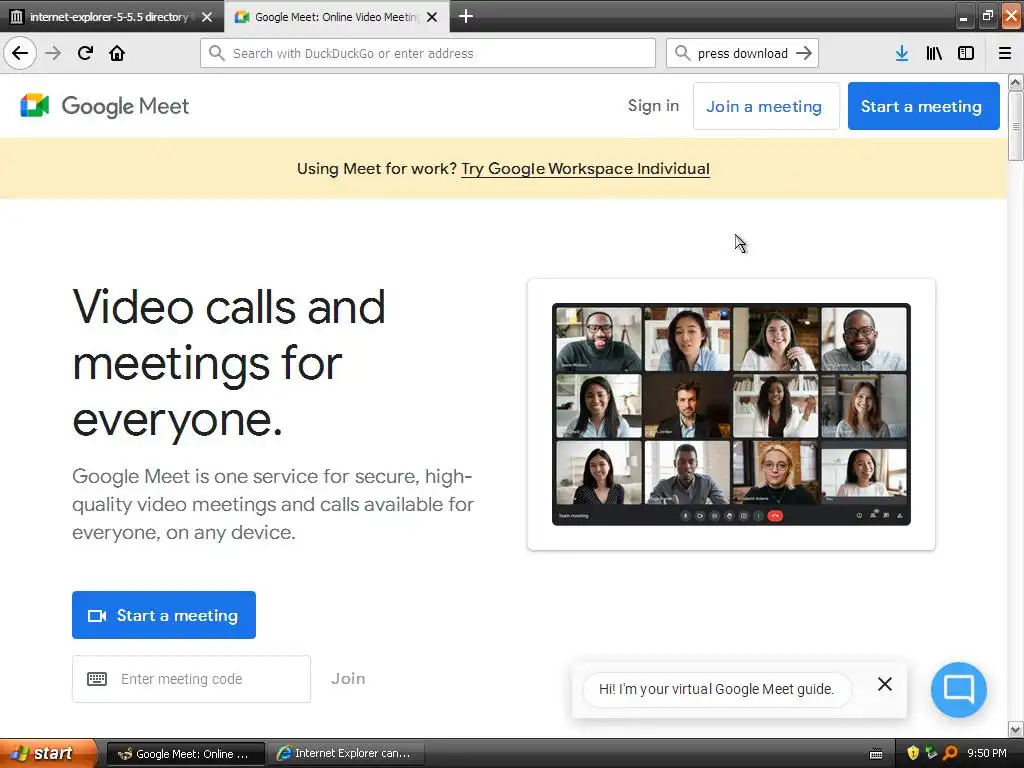1024x768 pixels.
Task: Click the network connection tray icon
Action: click(x=931, y=753)
